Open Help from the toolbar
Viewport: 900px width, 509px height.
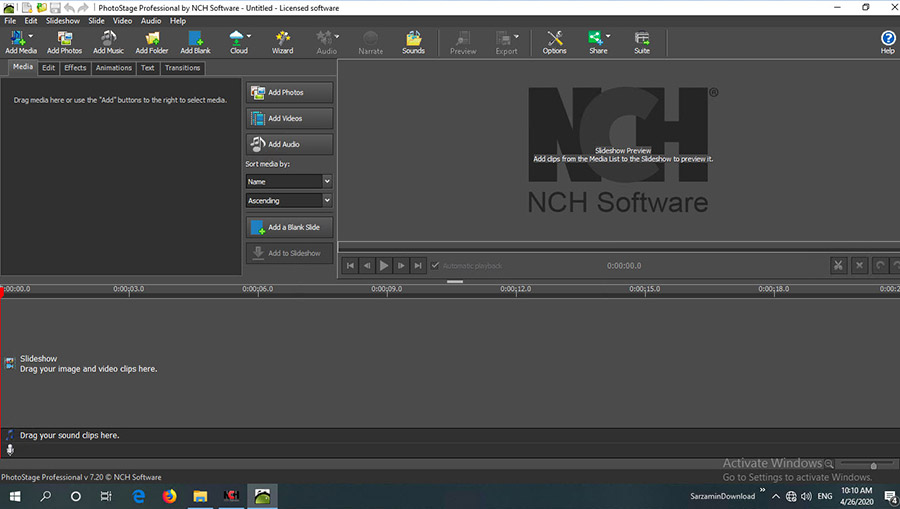888,42
